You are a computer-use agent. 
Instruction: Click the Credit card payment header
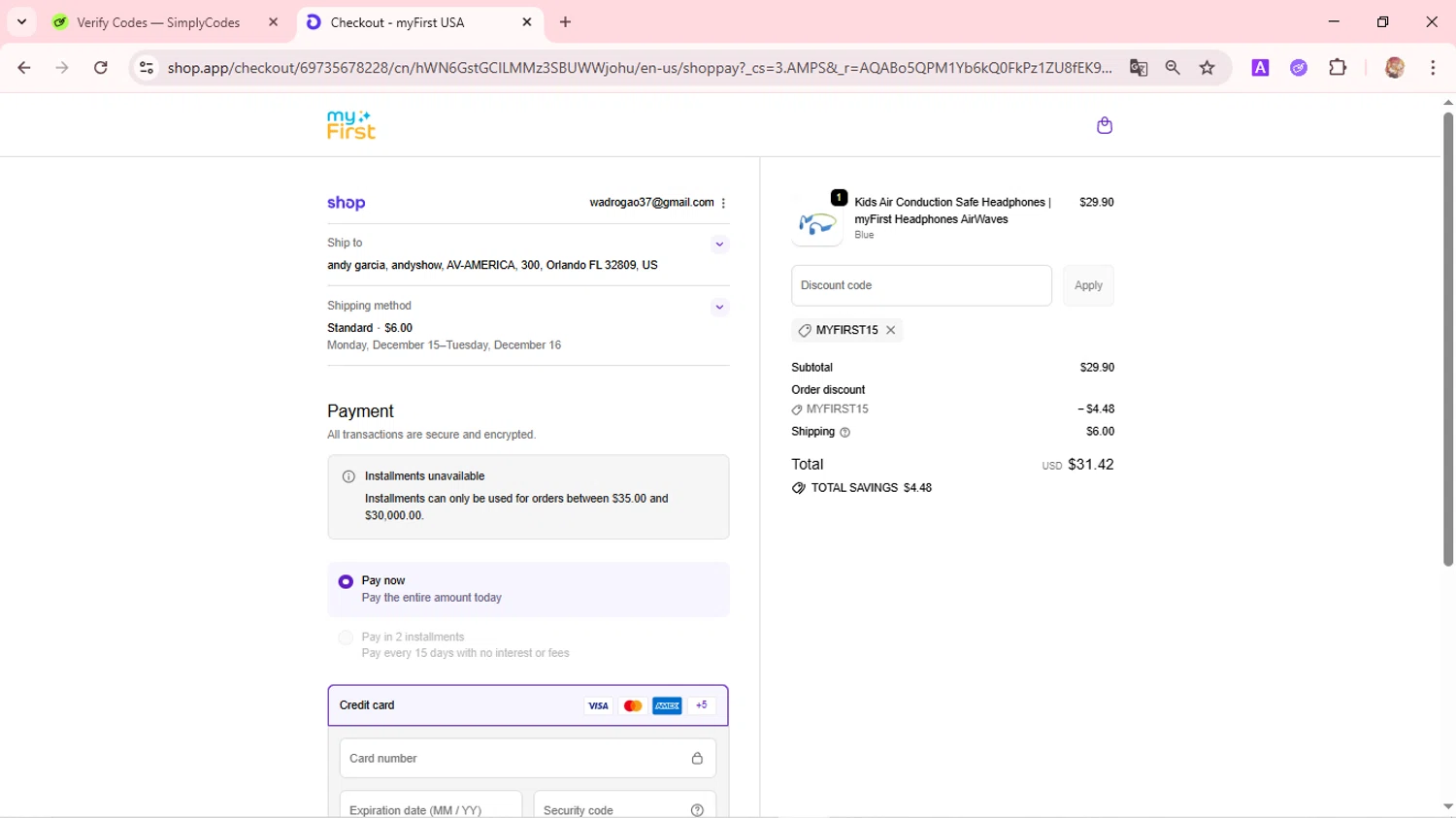pyautogui.click(x=528, y=705)
